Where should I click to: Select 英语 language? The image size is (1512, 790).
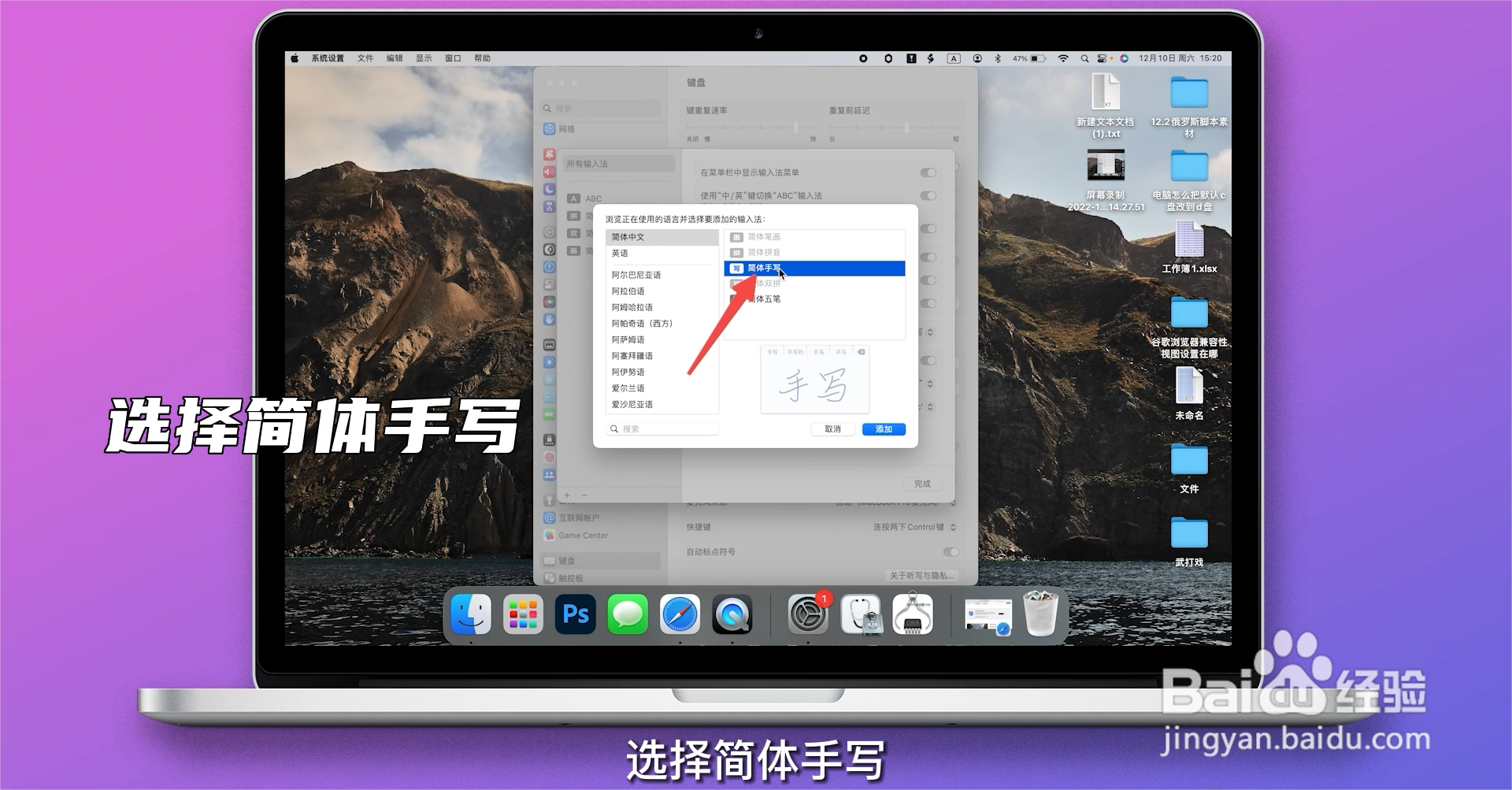coord(661,254)
